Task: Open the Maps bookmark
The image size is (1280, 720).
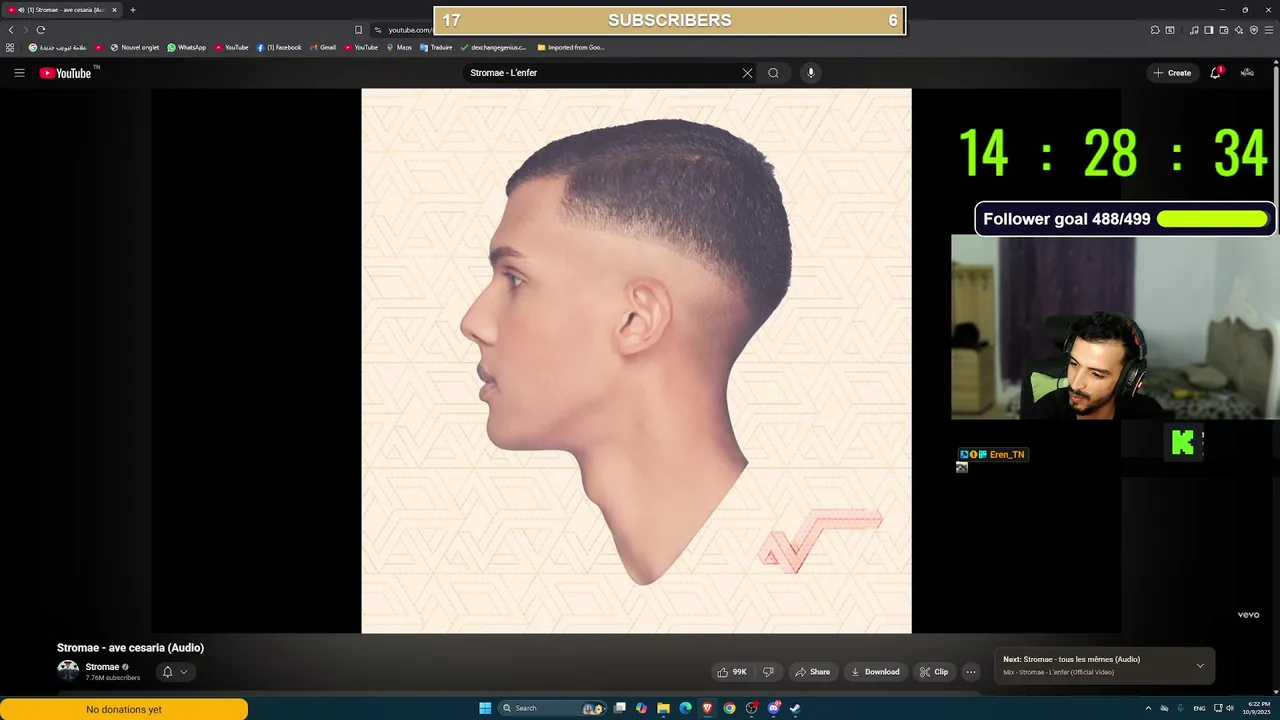Action: 399,47
